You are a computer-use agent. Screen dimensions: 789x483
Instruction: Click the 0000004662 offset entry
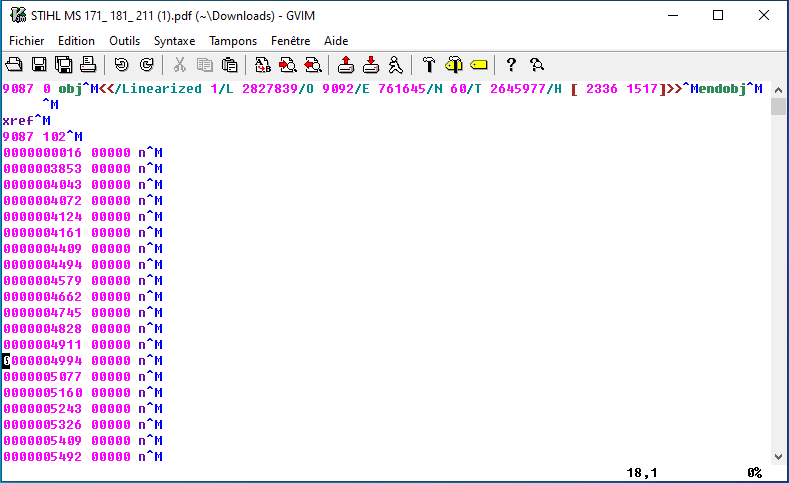coord(42,297)
